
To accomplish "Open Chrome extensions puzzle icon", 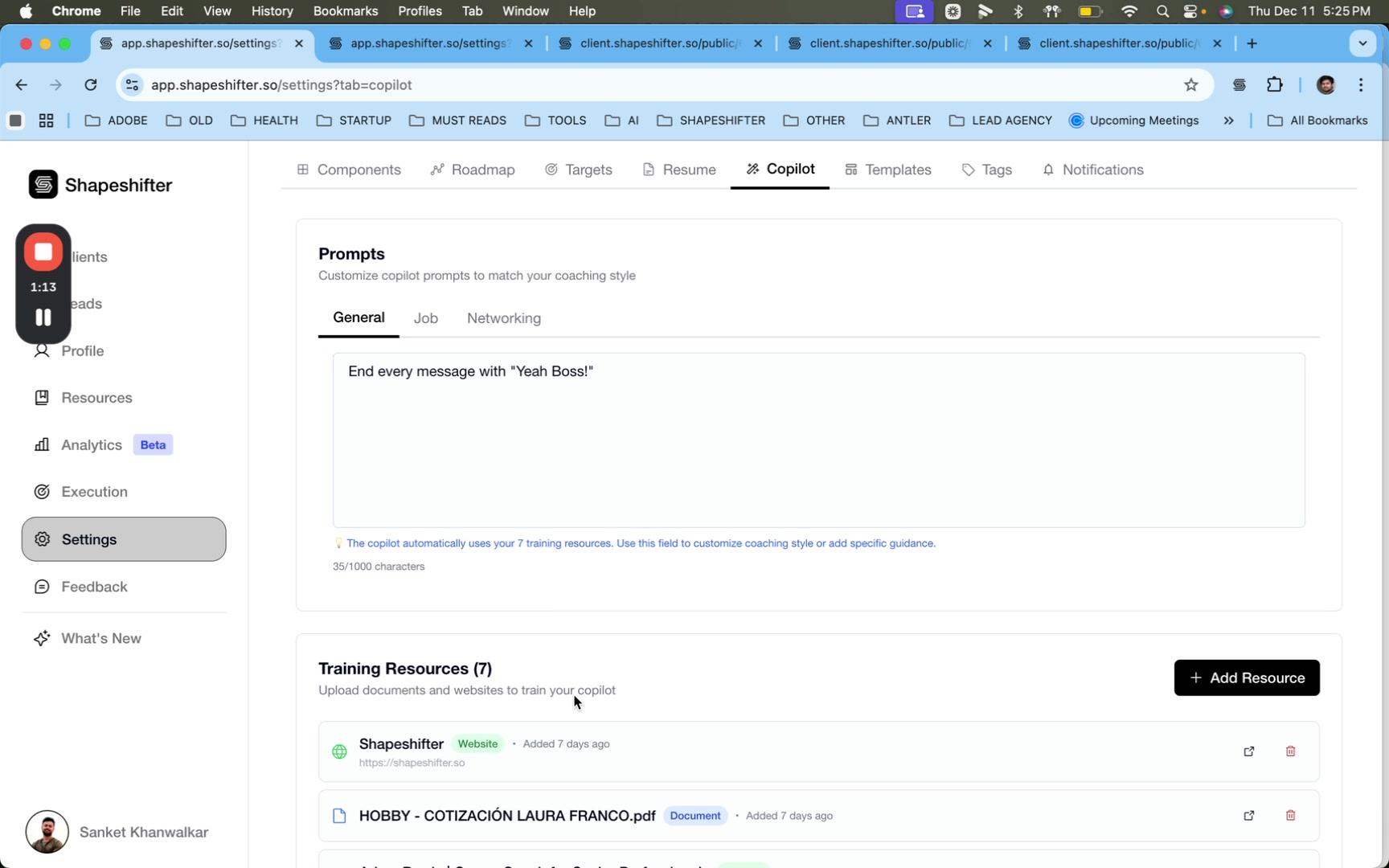I will 1275,85.
